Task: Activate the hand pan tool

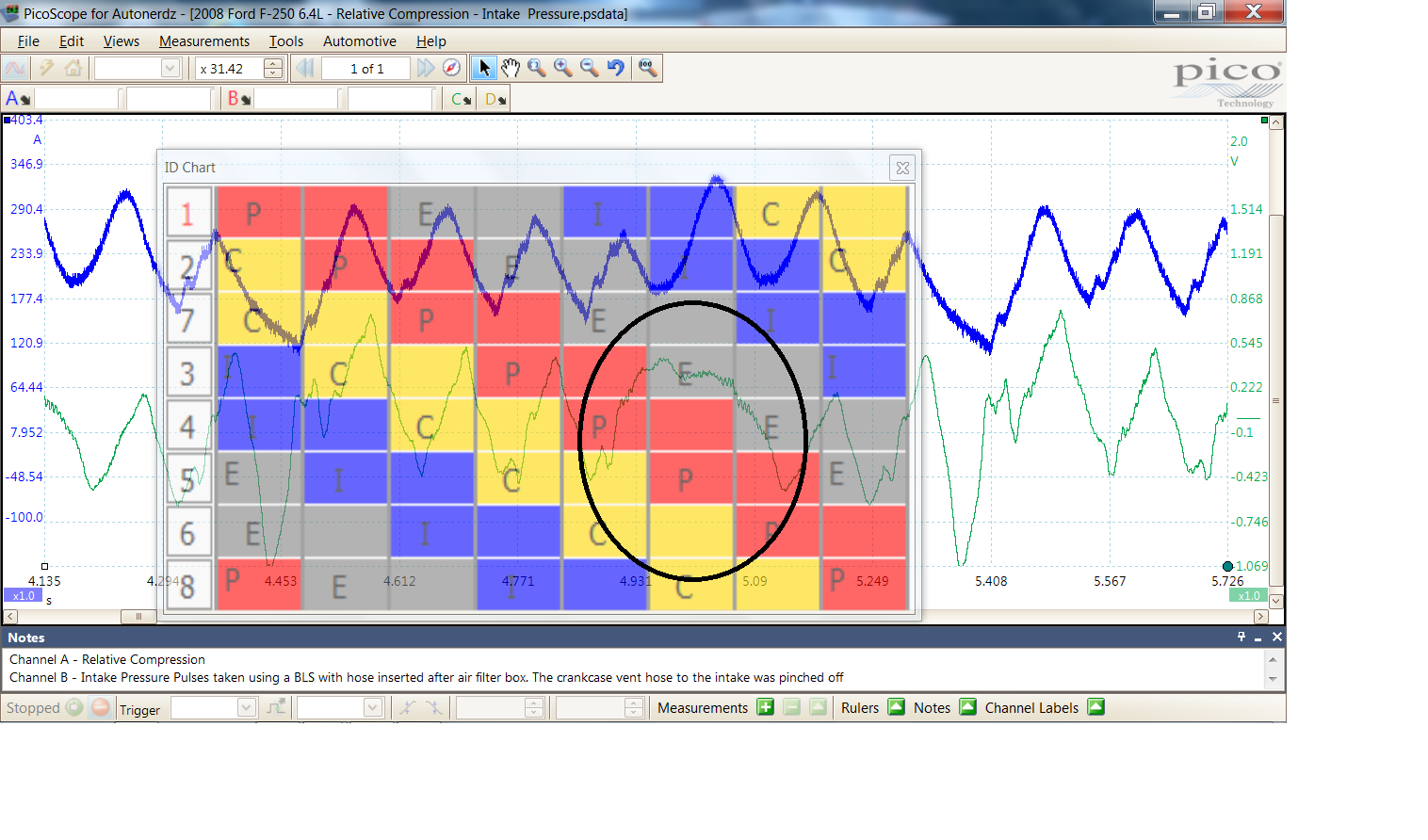Action: pyautogui.click(x=511, y=68)
